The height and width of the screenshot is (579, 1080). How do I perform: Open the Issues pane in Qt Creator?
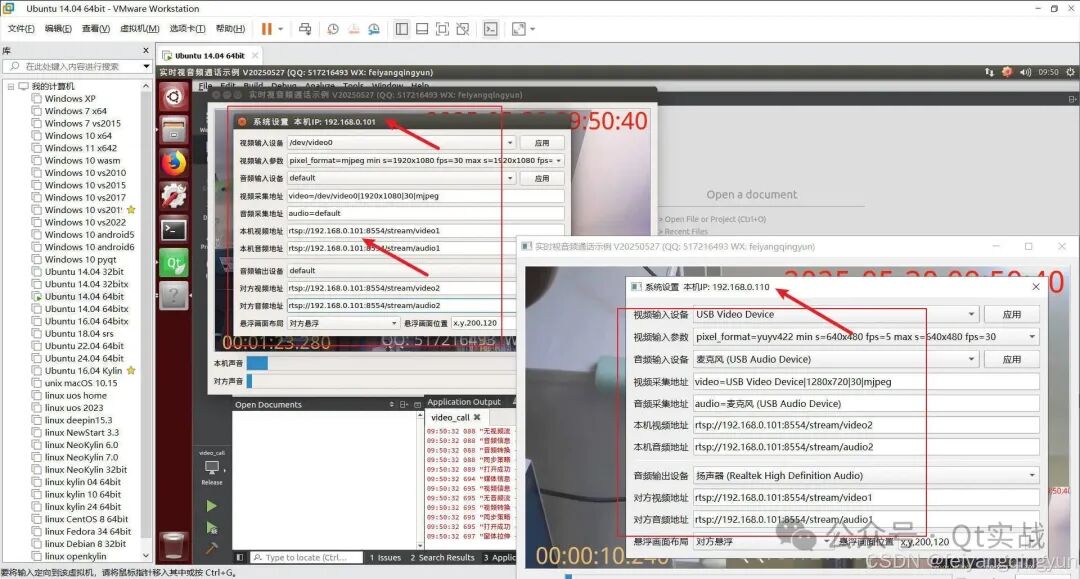385,557
